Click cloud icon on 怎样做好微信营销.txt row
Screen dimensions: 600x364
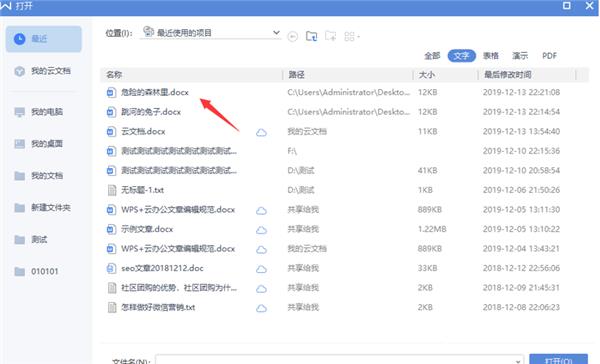click(x=261, y=308)
